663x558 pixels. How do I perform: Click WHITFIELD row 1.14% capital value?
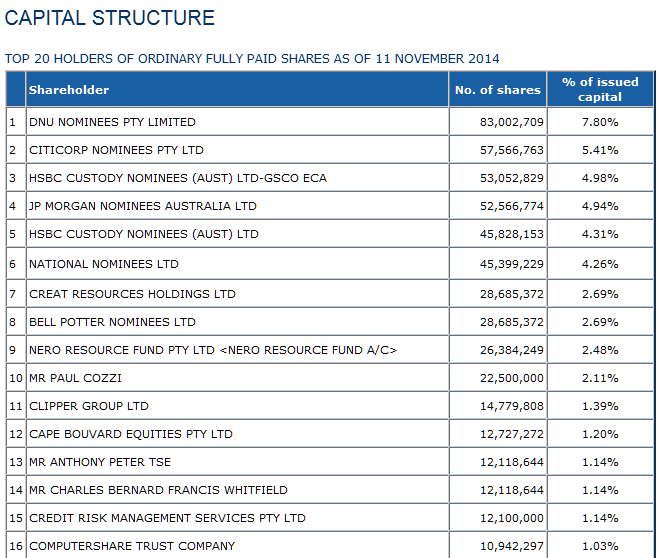coord(600,490)
